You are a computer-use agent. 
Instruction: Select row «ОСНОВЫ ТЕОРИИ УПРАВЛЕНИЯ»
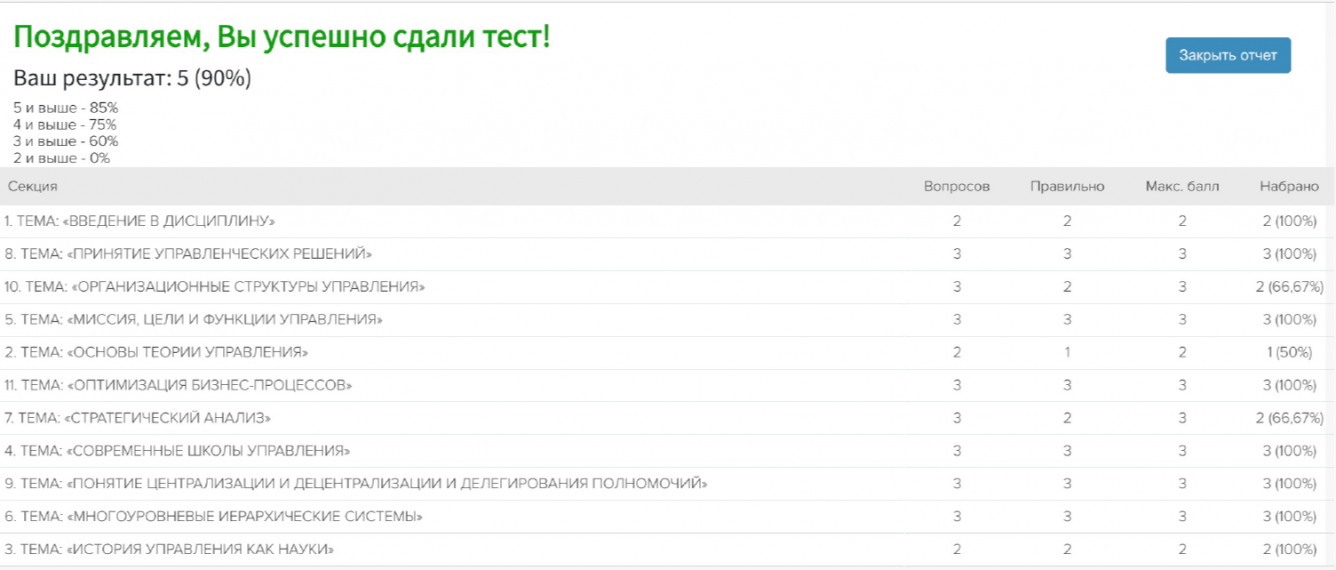668,353
